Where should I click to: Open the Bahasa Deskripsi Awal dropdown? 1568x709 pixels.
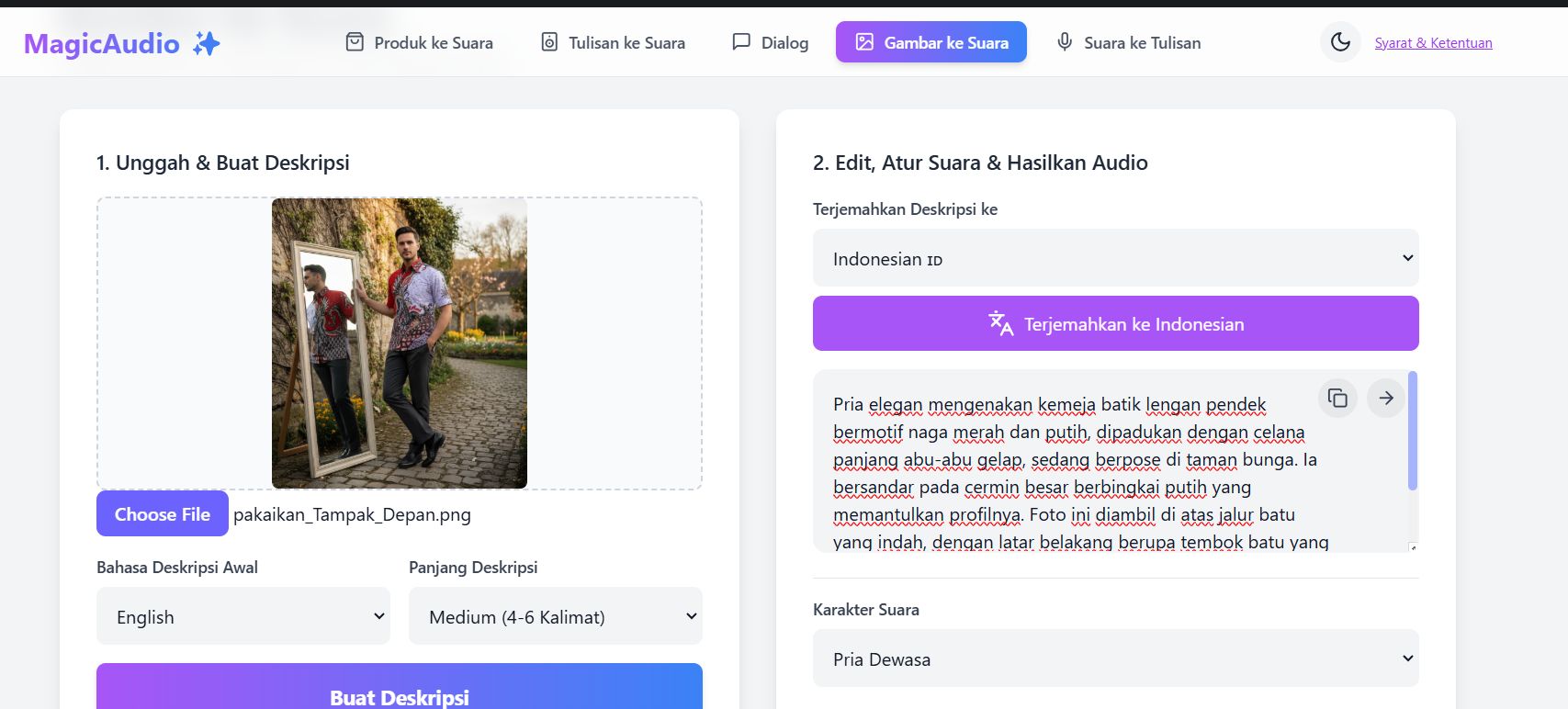tap(243, 616)
